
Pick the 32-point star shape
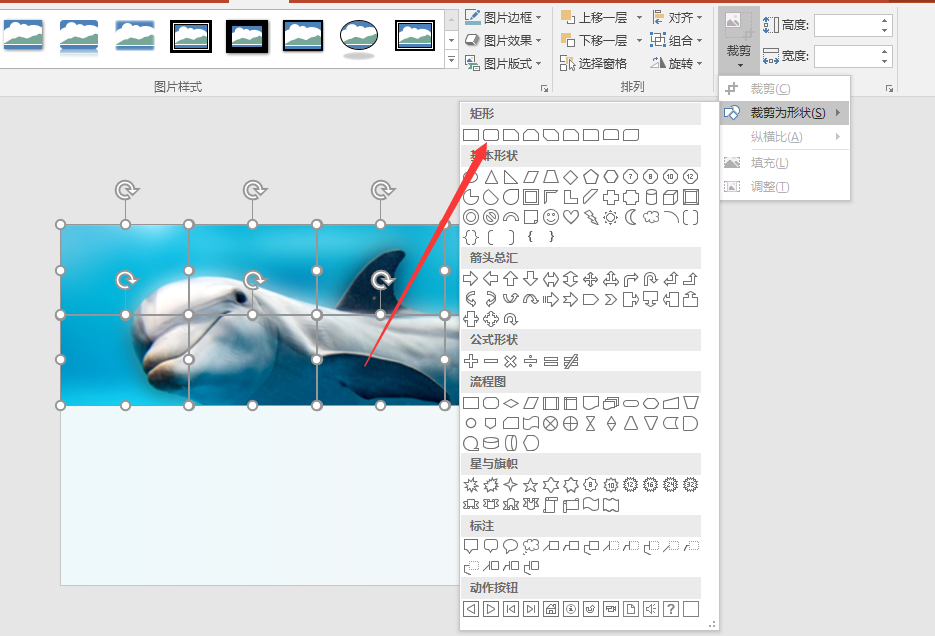click(x=691, y=485)
